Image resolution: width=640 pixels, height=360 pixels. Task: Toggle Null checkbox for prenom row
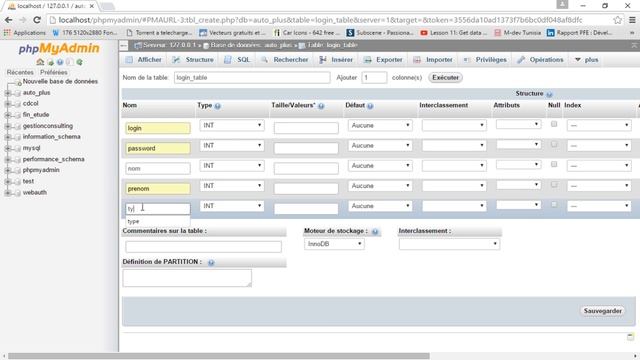(x=554, y=184)
